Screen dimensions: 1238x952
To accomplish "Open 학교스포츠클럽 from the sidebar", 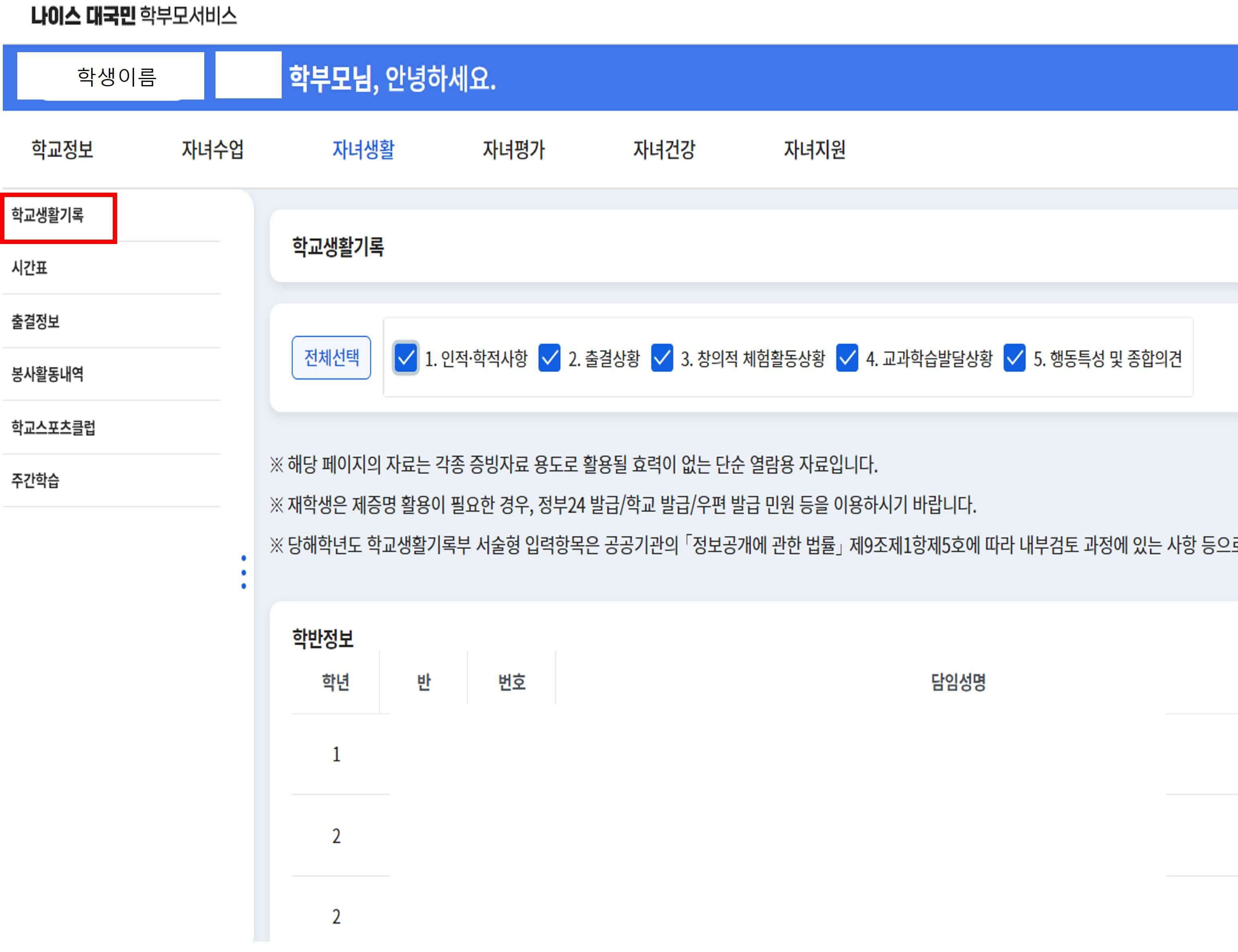I will click(x=53, y=427).
